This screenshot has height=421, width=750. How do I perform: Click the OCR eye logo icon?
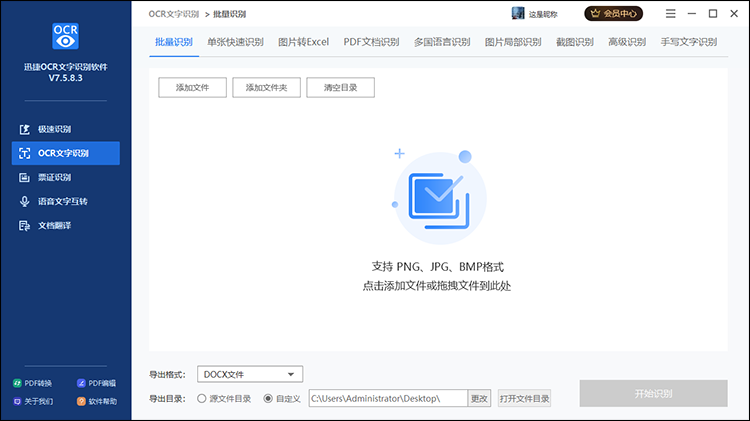tap(66, 36)
